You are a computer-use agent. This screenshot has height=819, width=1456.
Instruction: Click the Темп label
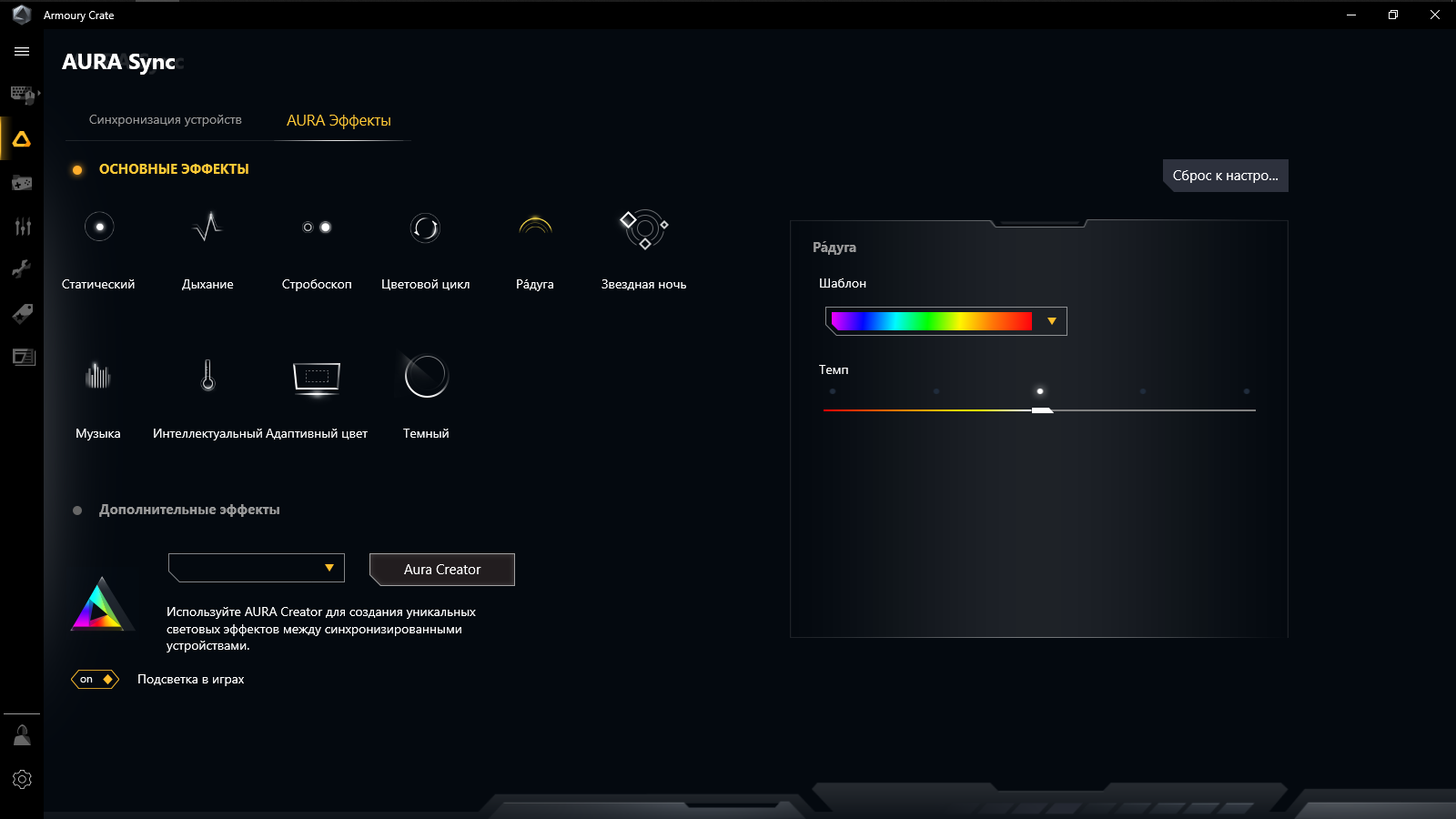coord(834,369)
